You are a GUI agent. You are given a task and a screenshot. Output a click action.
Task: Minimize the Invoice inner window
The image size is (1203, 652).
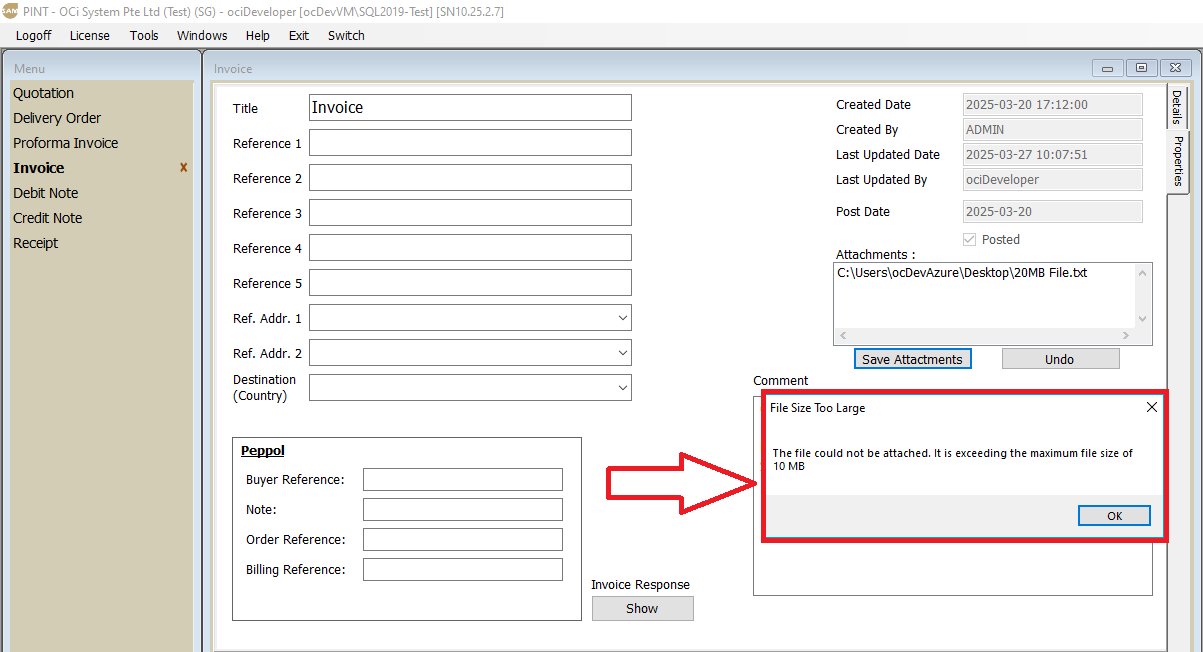(1107, 68)
